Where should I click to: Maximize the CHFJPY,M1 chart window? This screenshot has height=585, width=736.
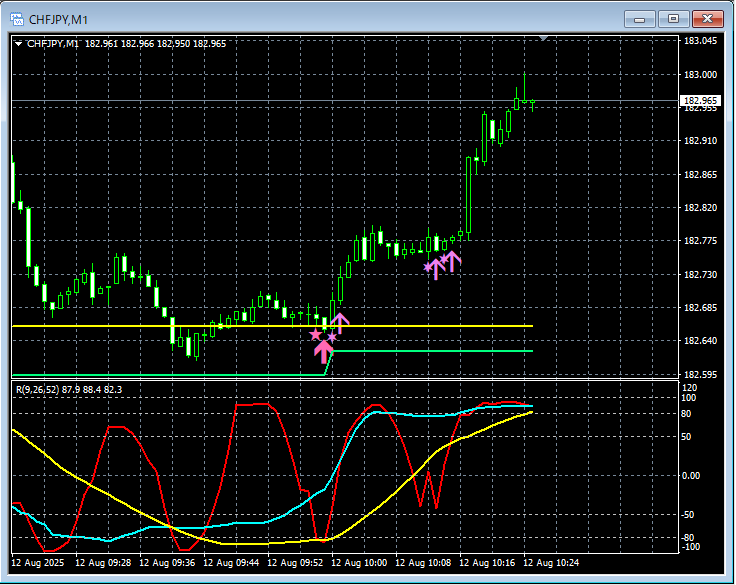[x=673, y=19]
